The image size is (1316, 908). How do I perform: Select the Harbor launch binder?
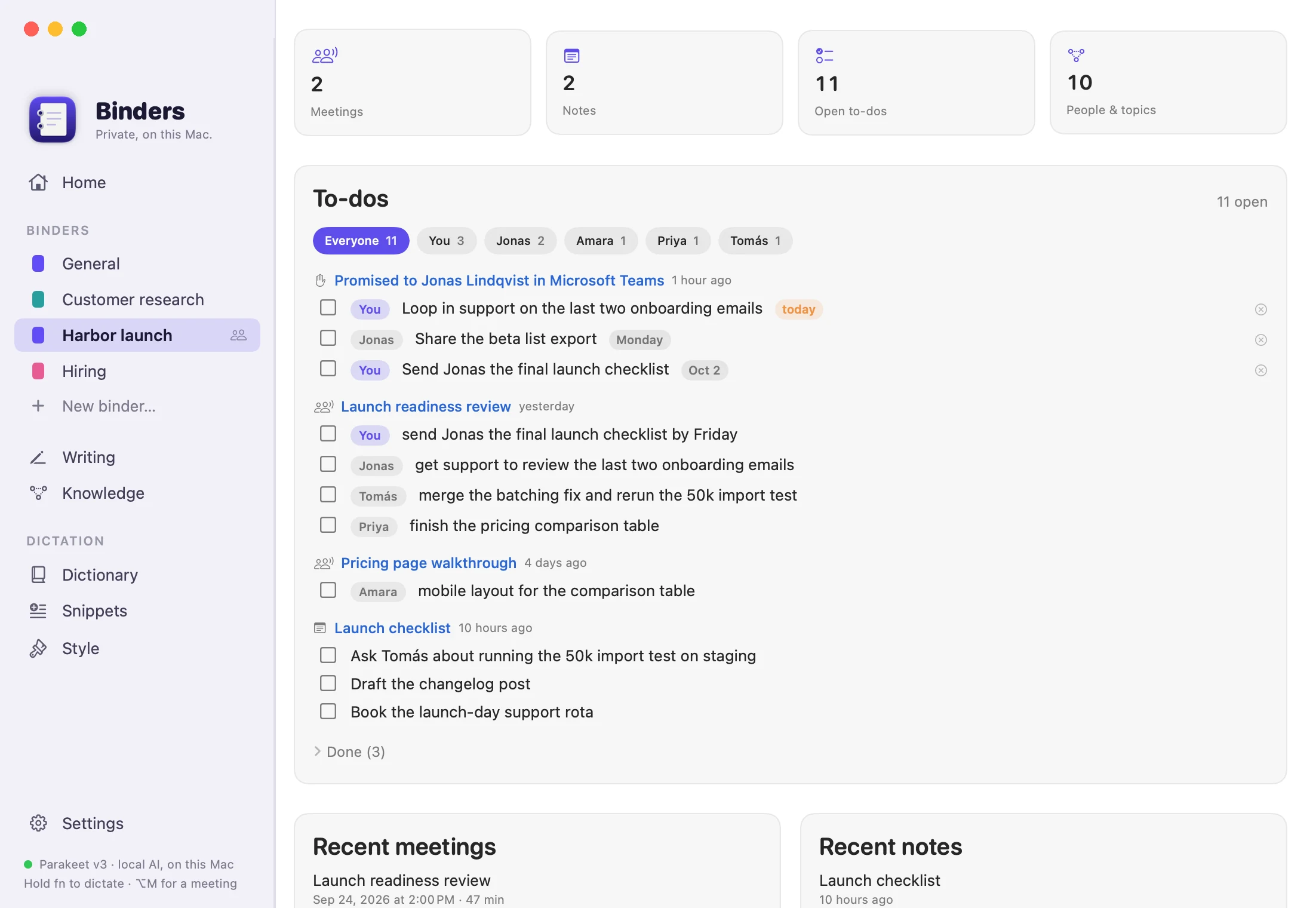coord(137,335)
